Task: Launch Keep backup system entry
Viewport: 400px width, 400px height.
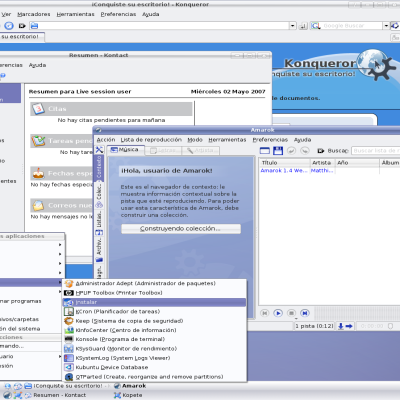Action: tap(155, 321)
